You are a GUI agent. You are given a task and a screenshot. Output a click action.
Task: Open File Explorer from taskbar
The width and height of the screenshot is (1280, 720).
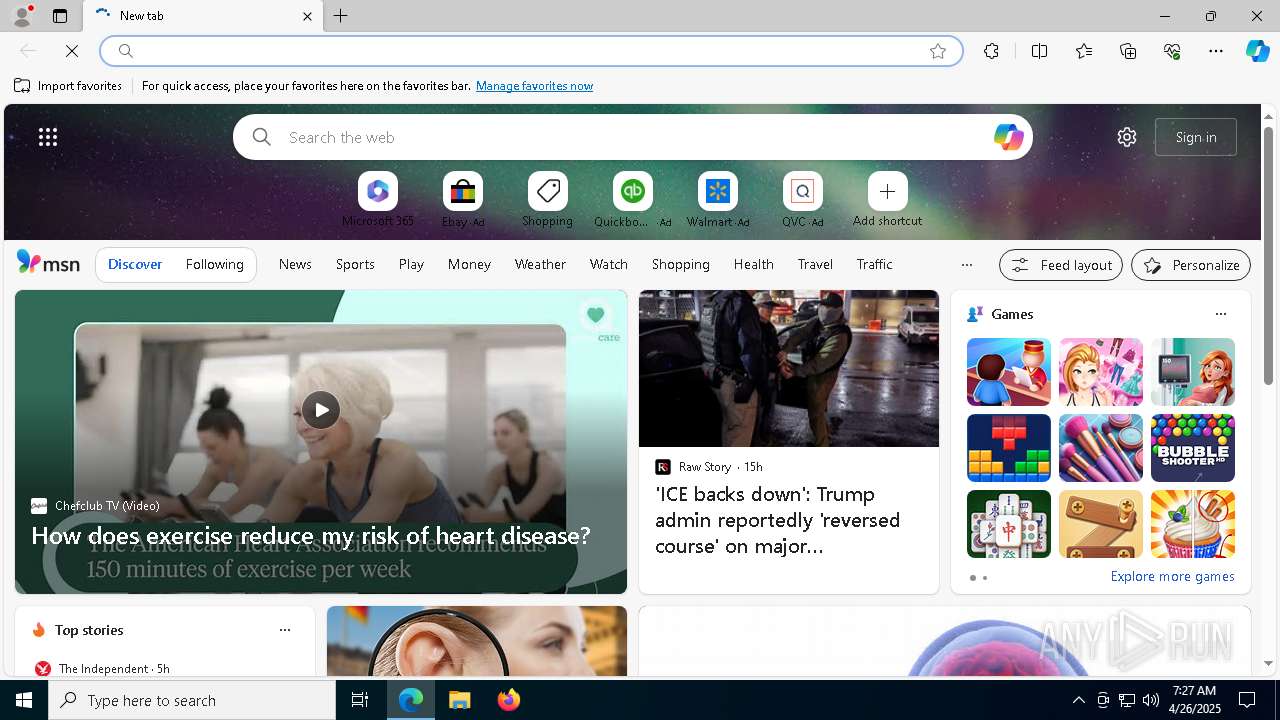[460, 700]
